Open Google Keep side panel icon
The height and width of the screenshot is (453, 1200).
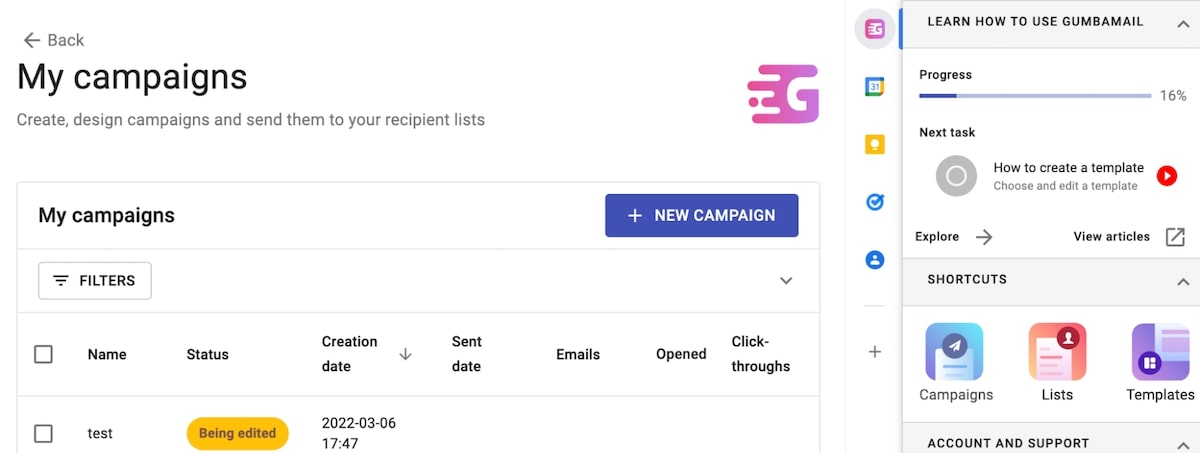(x=874, y=145)
